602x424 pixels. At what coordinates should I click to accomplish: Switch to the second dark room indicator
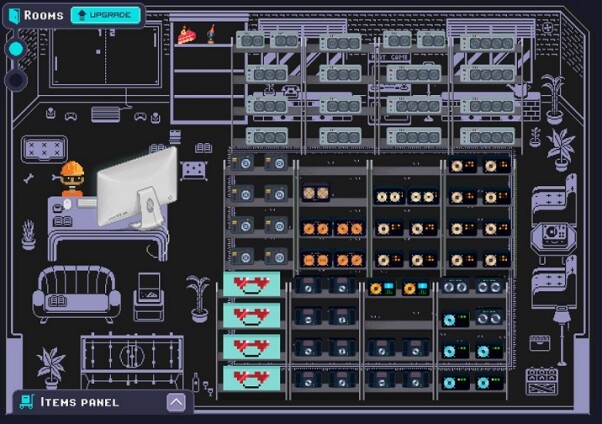coord(16,80)
